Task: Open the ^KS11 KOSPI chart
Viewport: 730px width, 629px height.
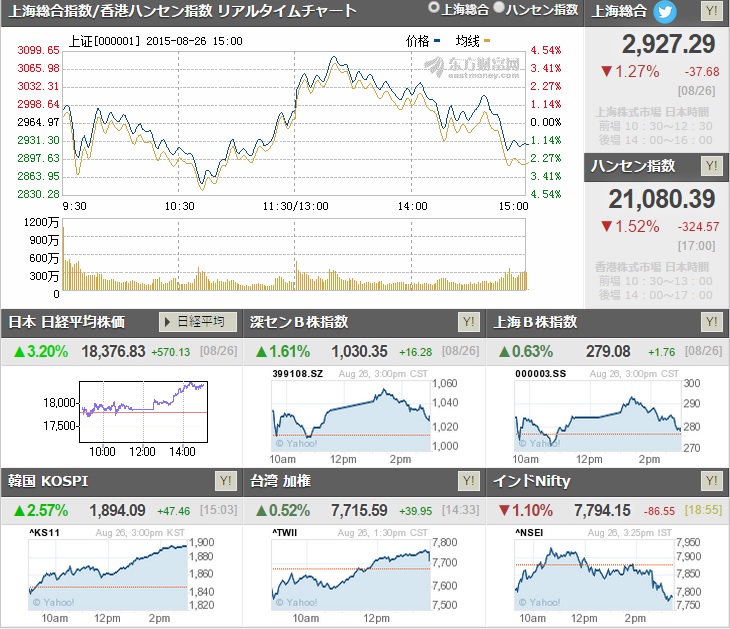Action: [108, 575]
